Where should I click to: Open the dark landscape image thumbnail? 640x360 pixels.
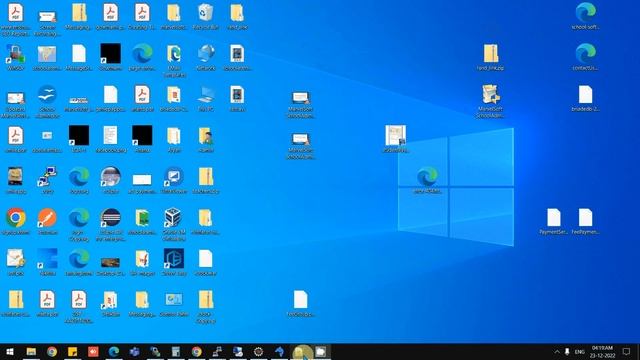tap(110, 262)
